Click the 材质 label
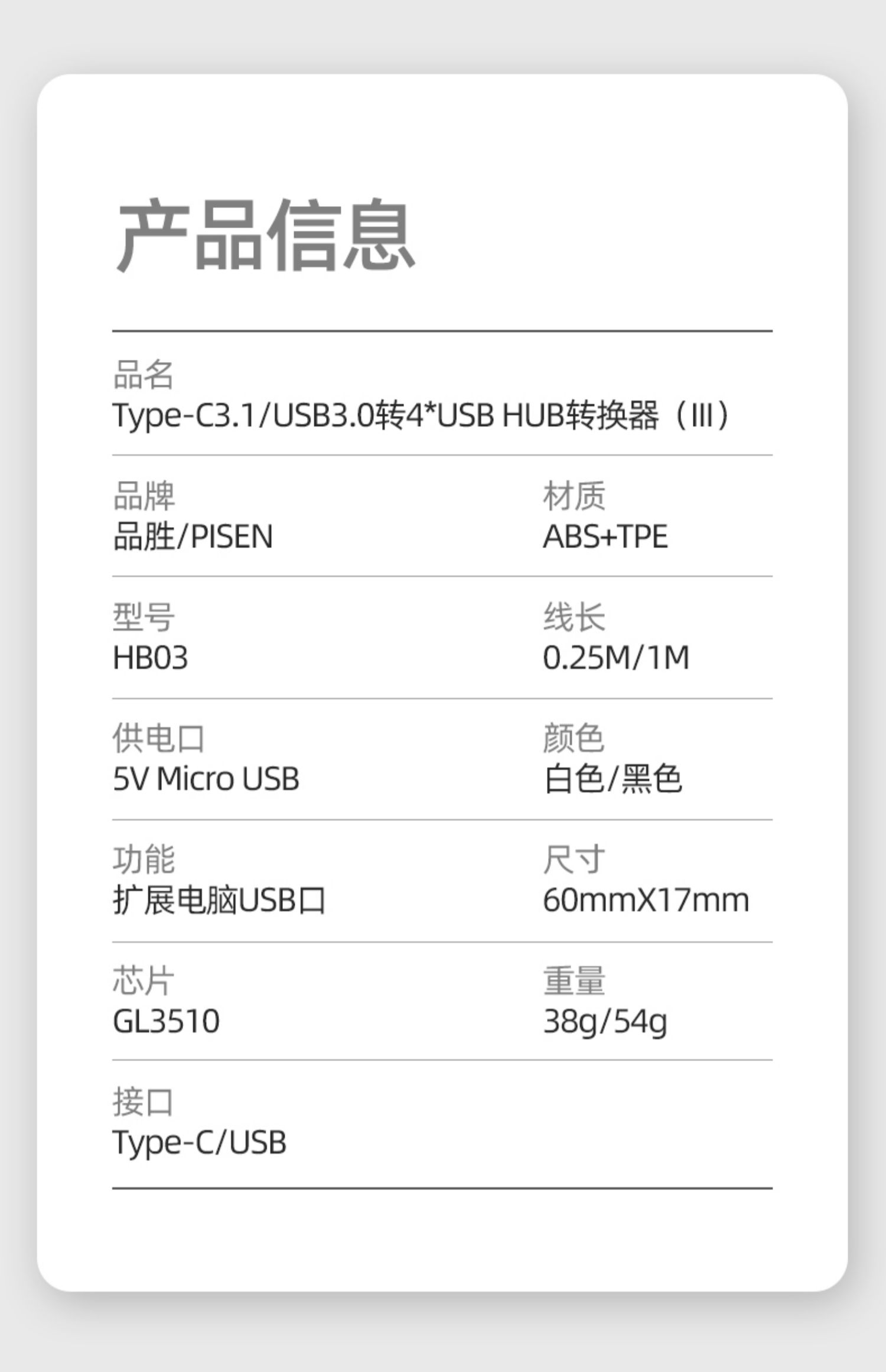Image resolution: width=886 pixels, height=1372 pixels. (574, 496)
